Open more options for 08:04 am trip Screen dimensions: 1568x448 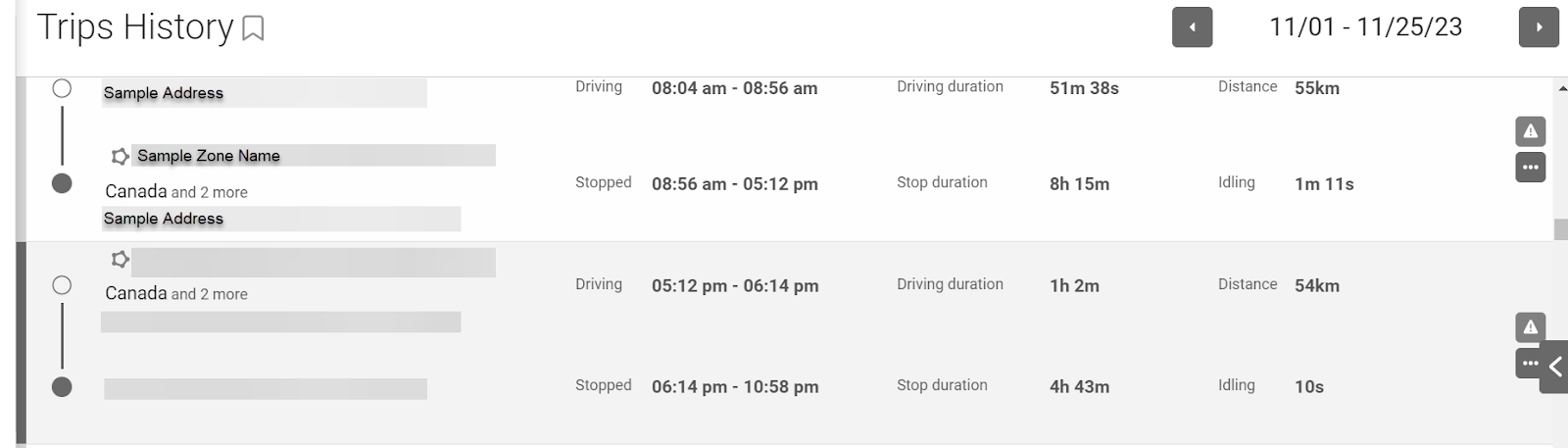click(x=1530, y=168)
